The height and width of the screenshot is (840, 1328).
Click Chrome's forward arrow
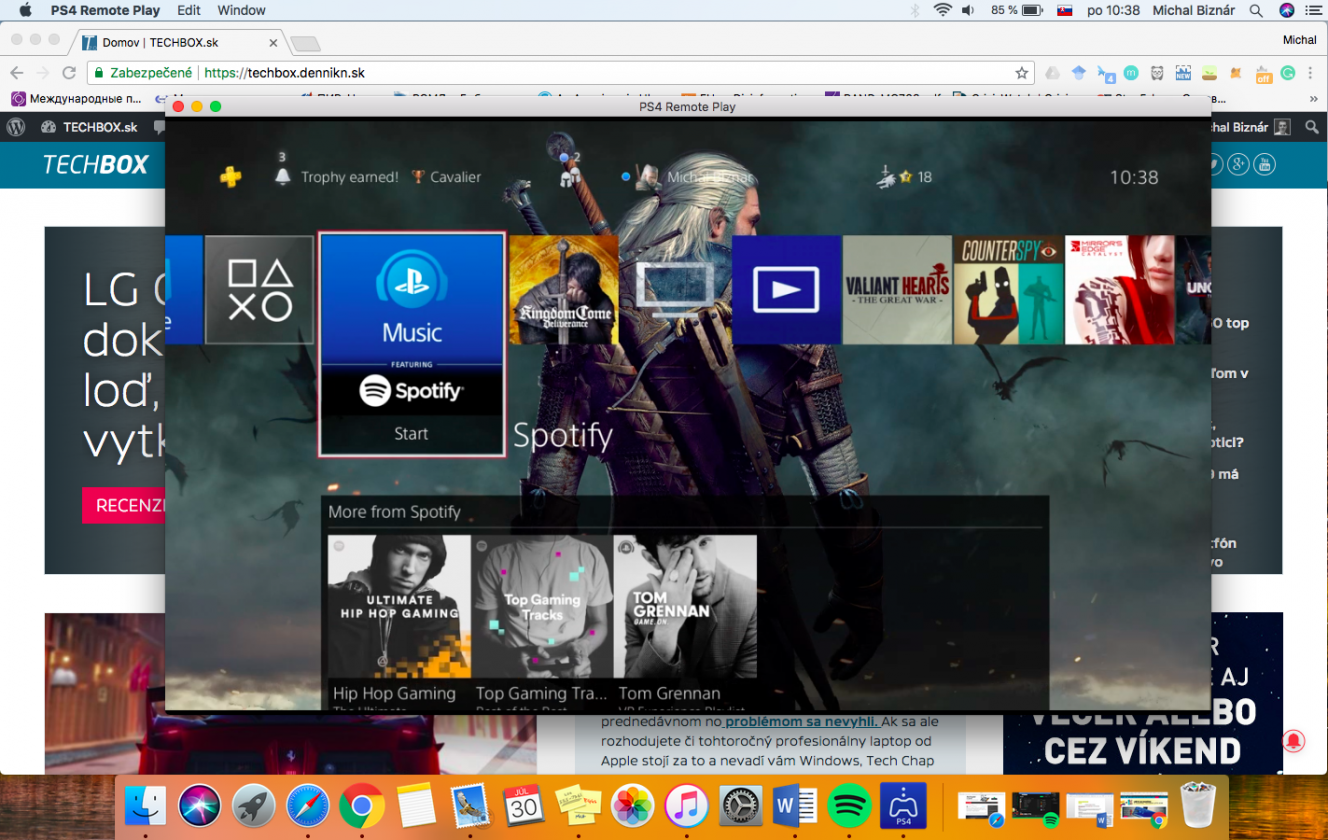click(42, 73)
